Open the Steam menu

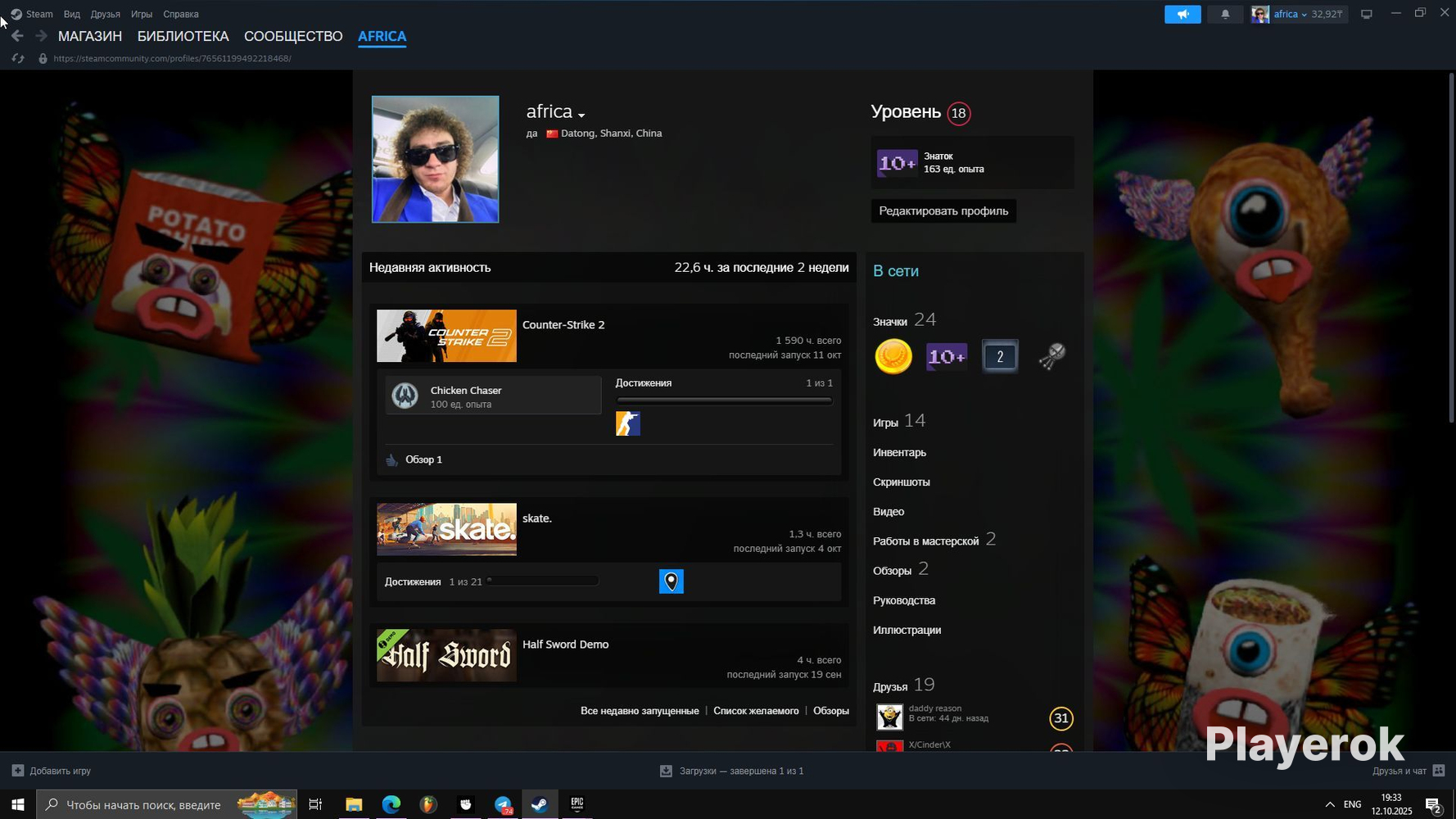(x=39, y=14)
